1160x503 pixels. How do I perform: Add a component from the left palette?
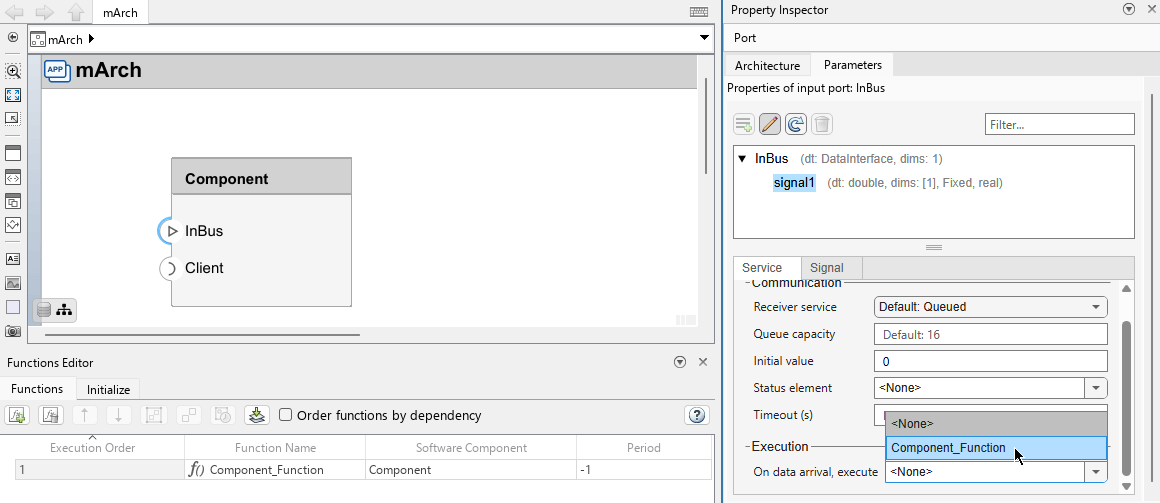[13, 154]
